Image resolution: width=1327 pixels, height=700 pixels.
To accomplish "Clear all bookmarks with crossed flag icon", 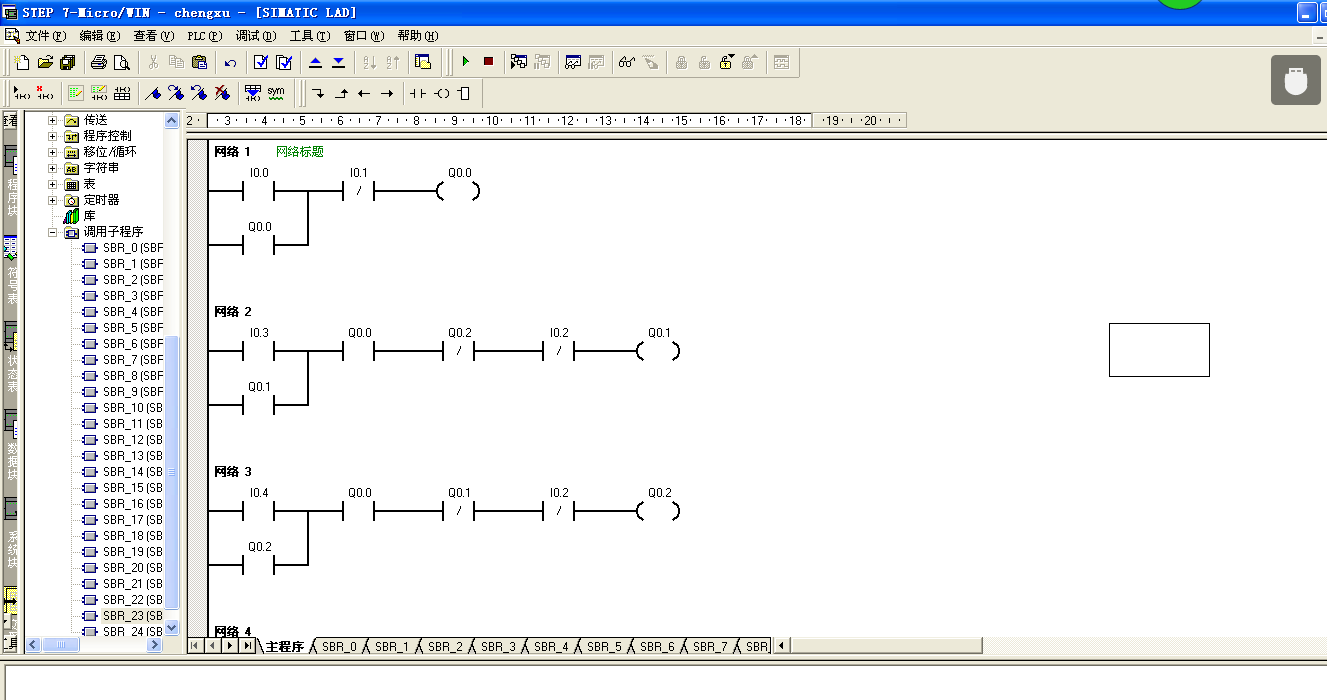I will coord(222,93).
